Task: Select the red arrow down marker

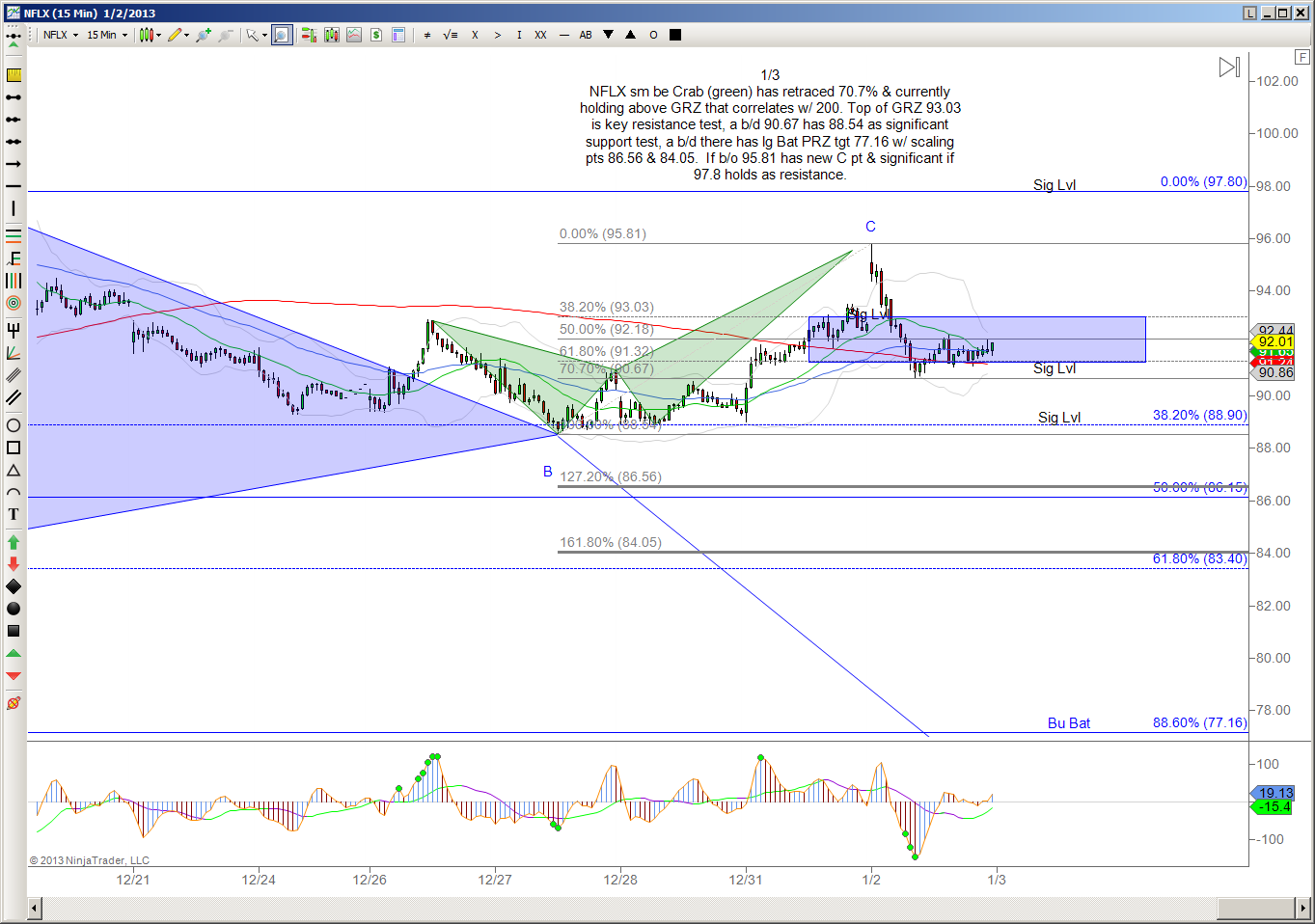Action: pyautogui.click(x=14, y=563)
